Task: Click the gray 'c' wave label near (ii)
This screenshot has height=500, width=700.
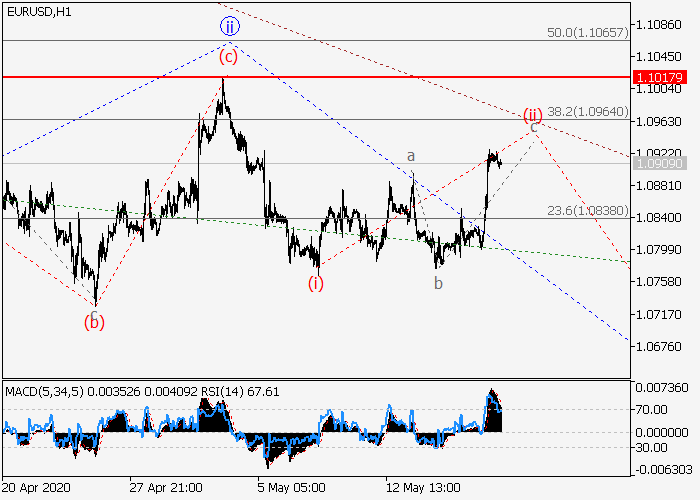Action: click(534, 128)
